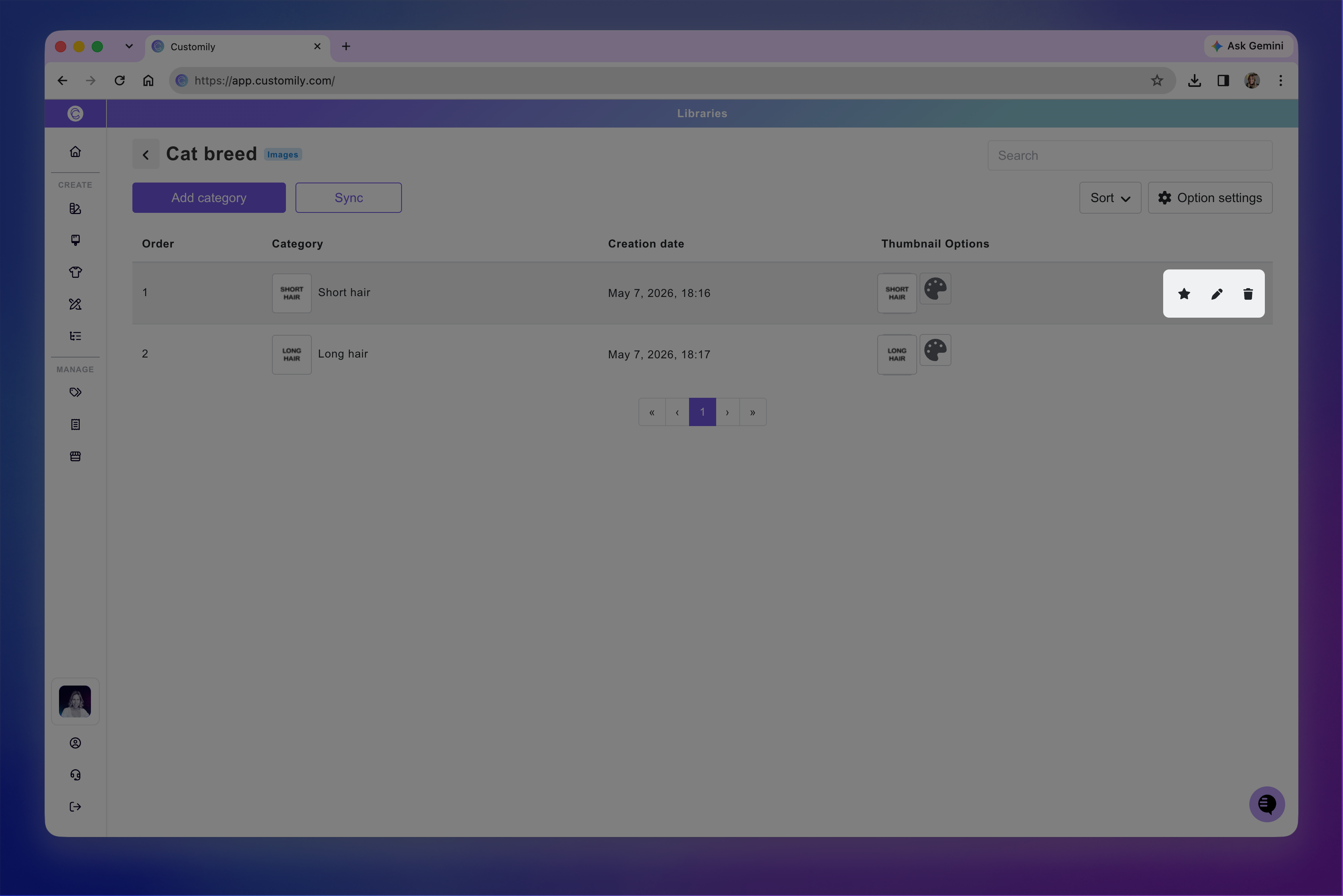Click the logout icon at sidebar bottom
Screen dimensions: 1343x896
[75, 807]
